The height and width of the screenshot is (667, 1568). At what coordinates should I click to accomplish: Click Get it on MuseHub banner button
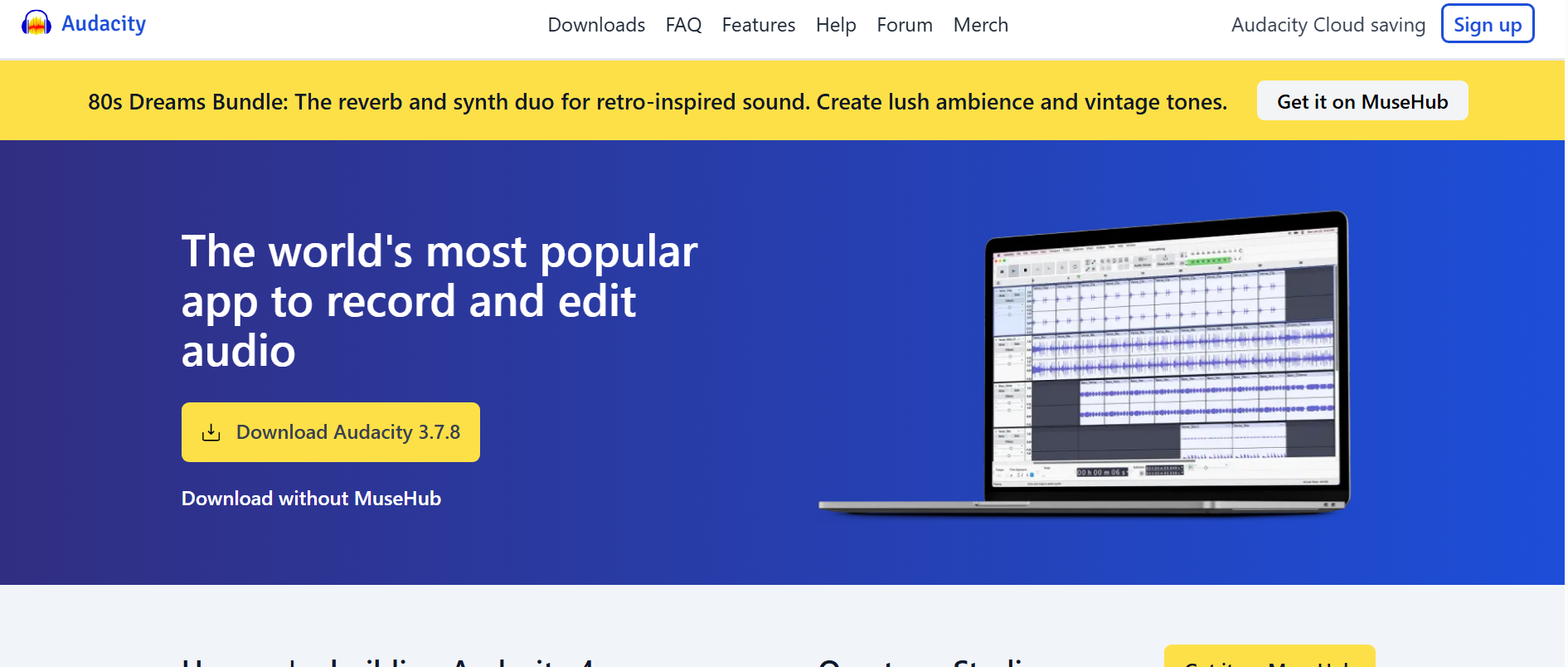click(1362, 101)
